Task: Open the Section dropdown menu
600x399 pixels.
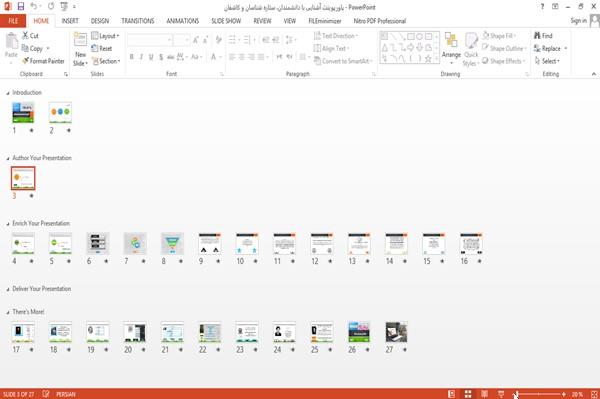Action: point(106,61)
